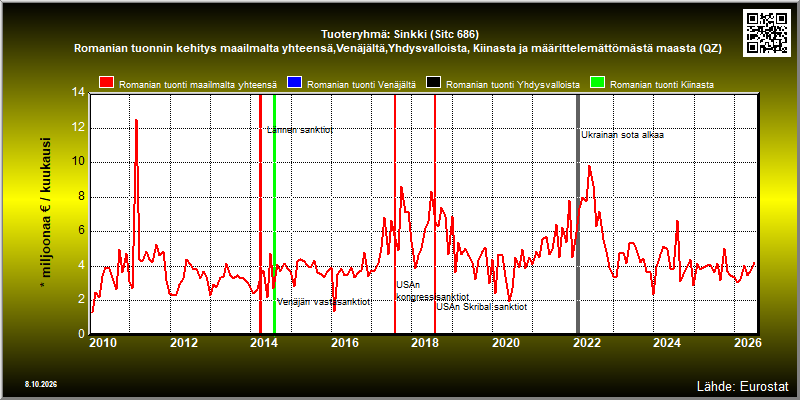This screenshot has width=800, height=400.
Task: Click x-axis year label 2024
Action: [x=667, y=342]
